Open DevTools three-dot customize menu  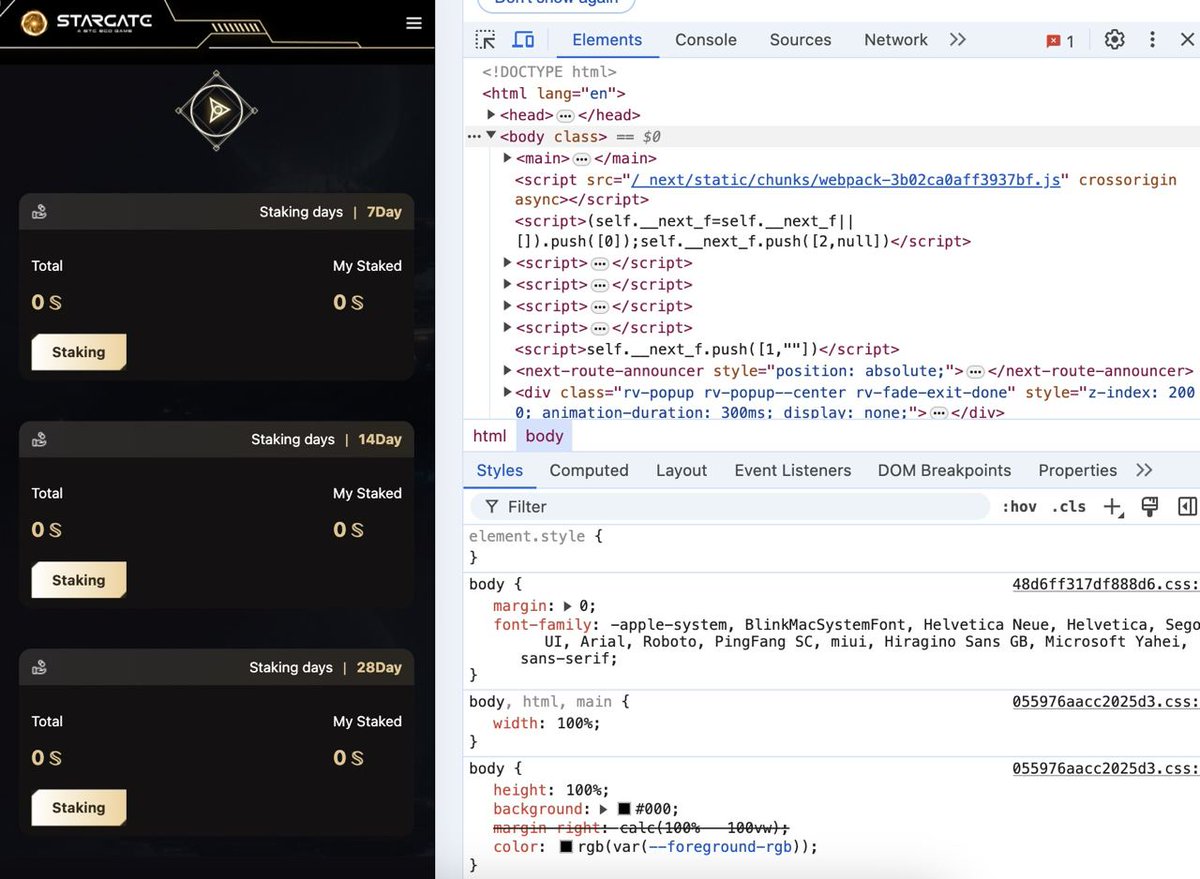pyautogui.click(x=1152, y=40)
